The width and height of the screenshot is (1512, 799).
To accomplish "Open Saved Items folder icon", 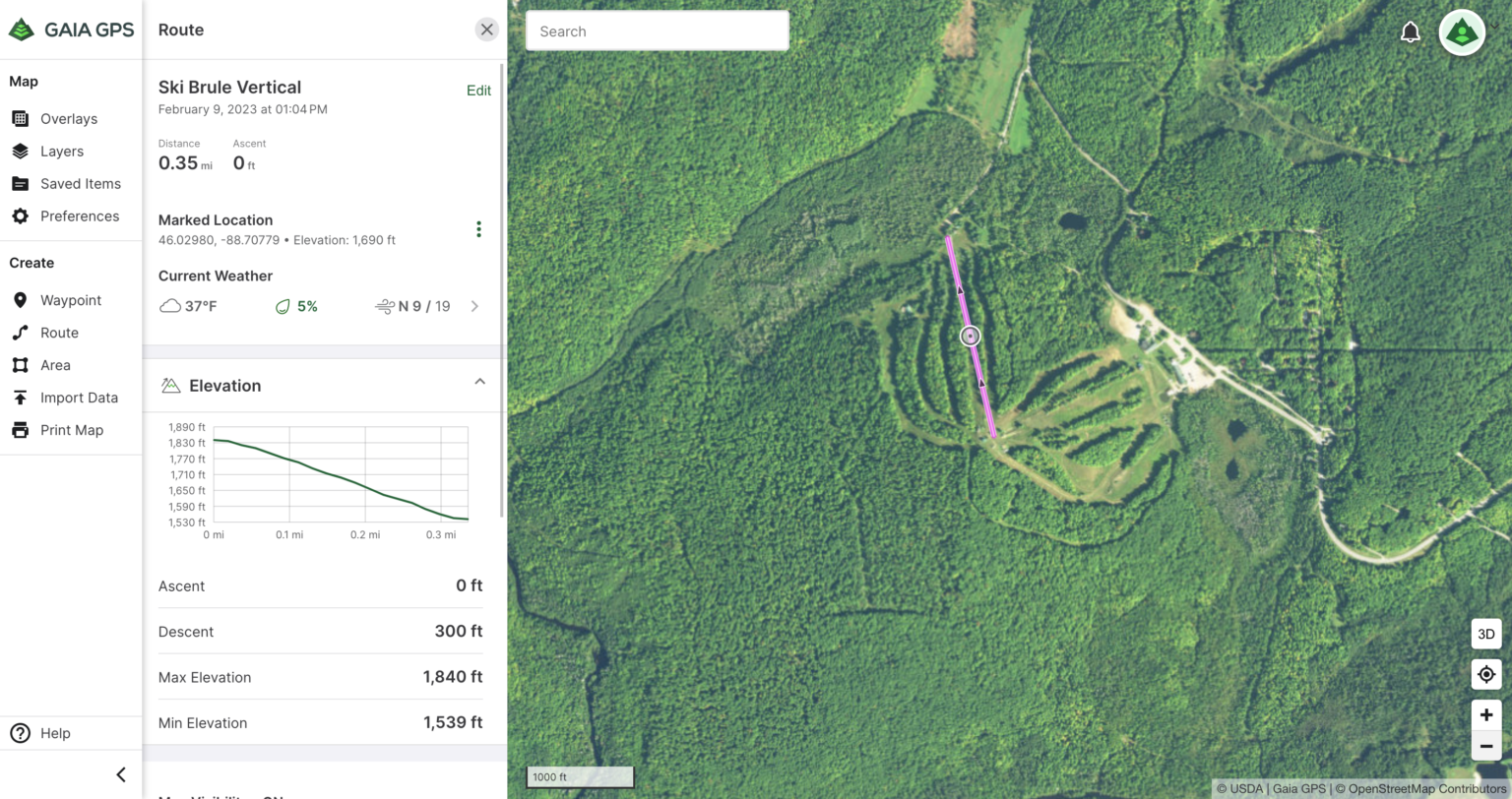I will pos(20,183).
